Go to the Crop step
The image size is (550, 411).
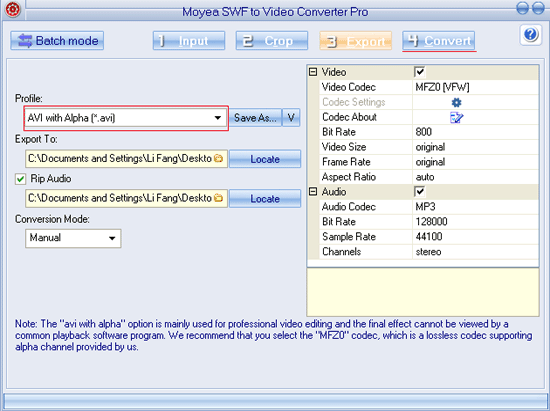[272, 41]
